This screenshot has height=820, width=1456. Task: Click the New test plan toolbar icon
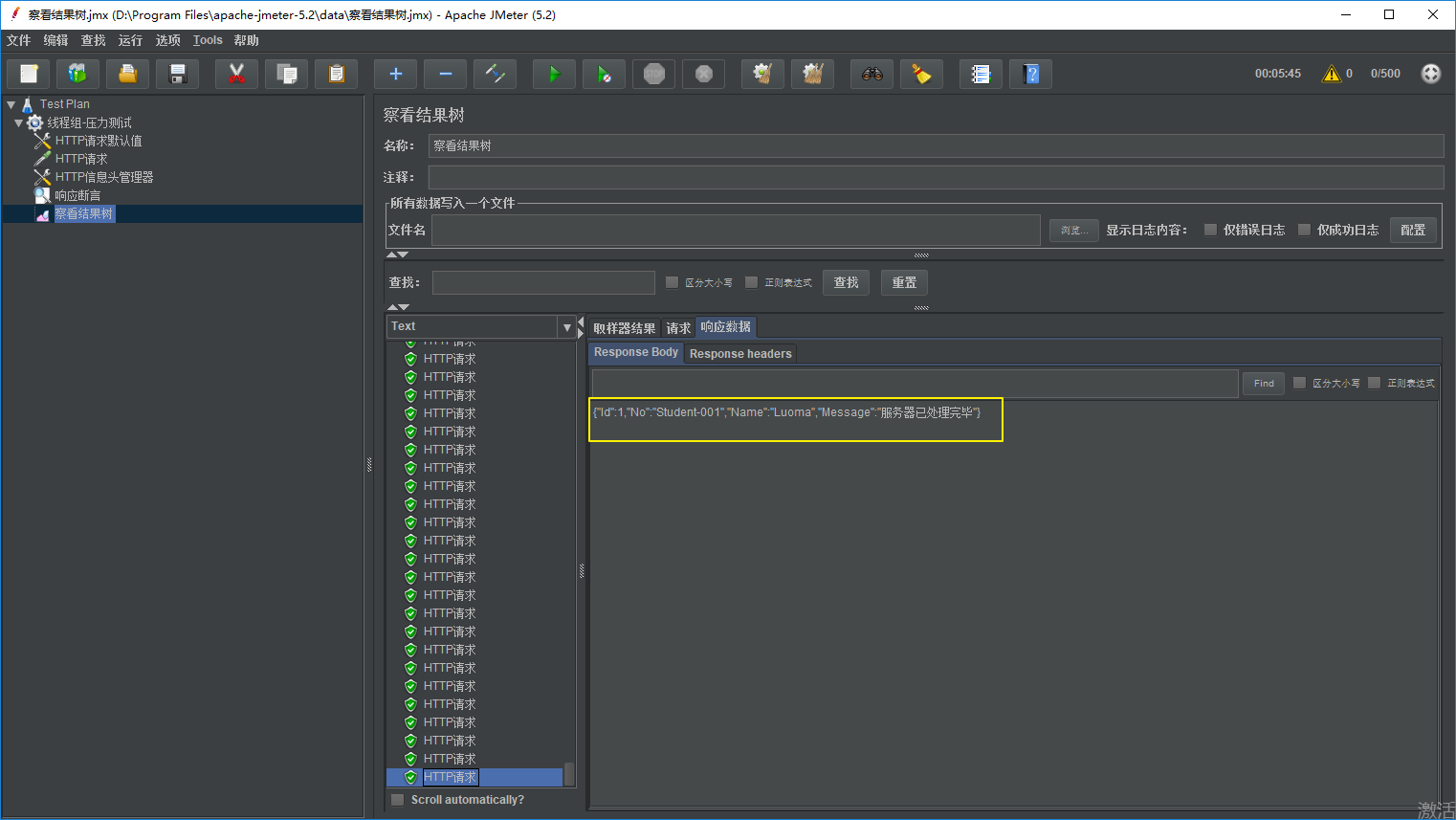(x=29, y=74)
